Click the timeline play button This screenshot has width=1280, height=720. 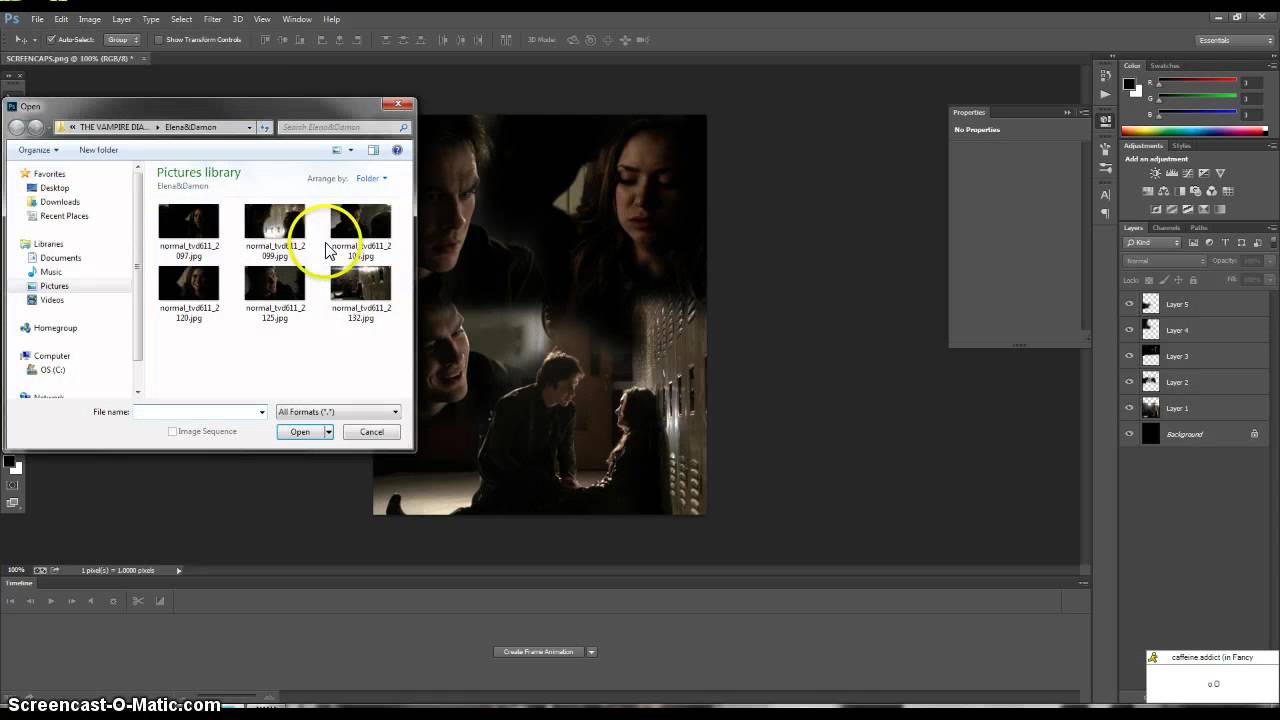51,601
